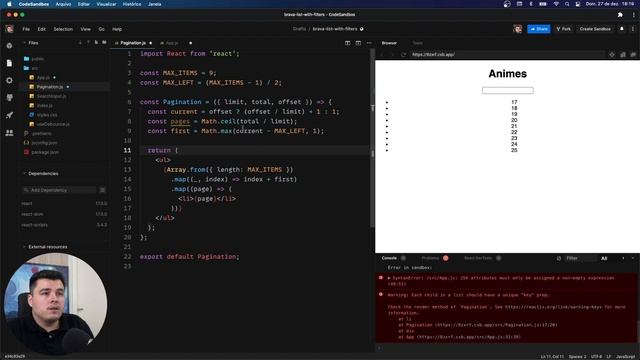Screen dimensions: 640x360
Task: Open the View menu
Action: (85, 29)
